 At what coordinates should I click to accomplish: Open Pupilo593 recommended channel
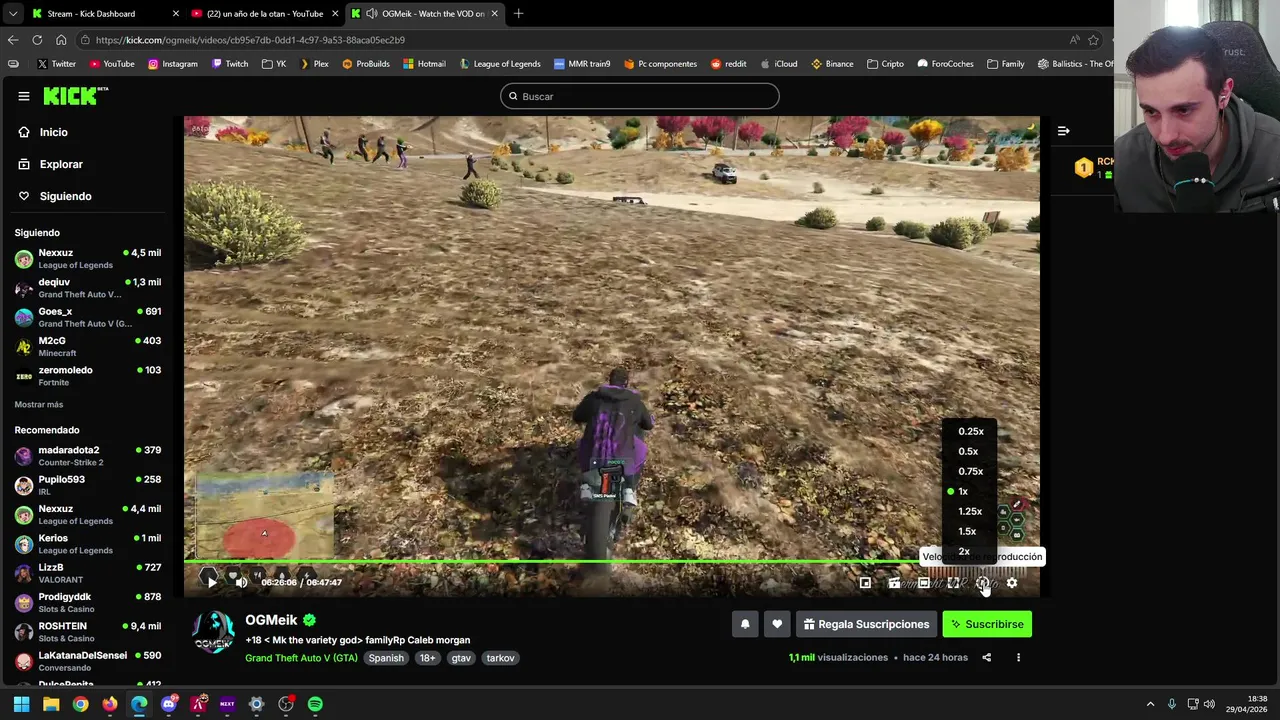click(88, 485)
